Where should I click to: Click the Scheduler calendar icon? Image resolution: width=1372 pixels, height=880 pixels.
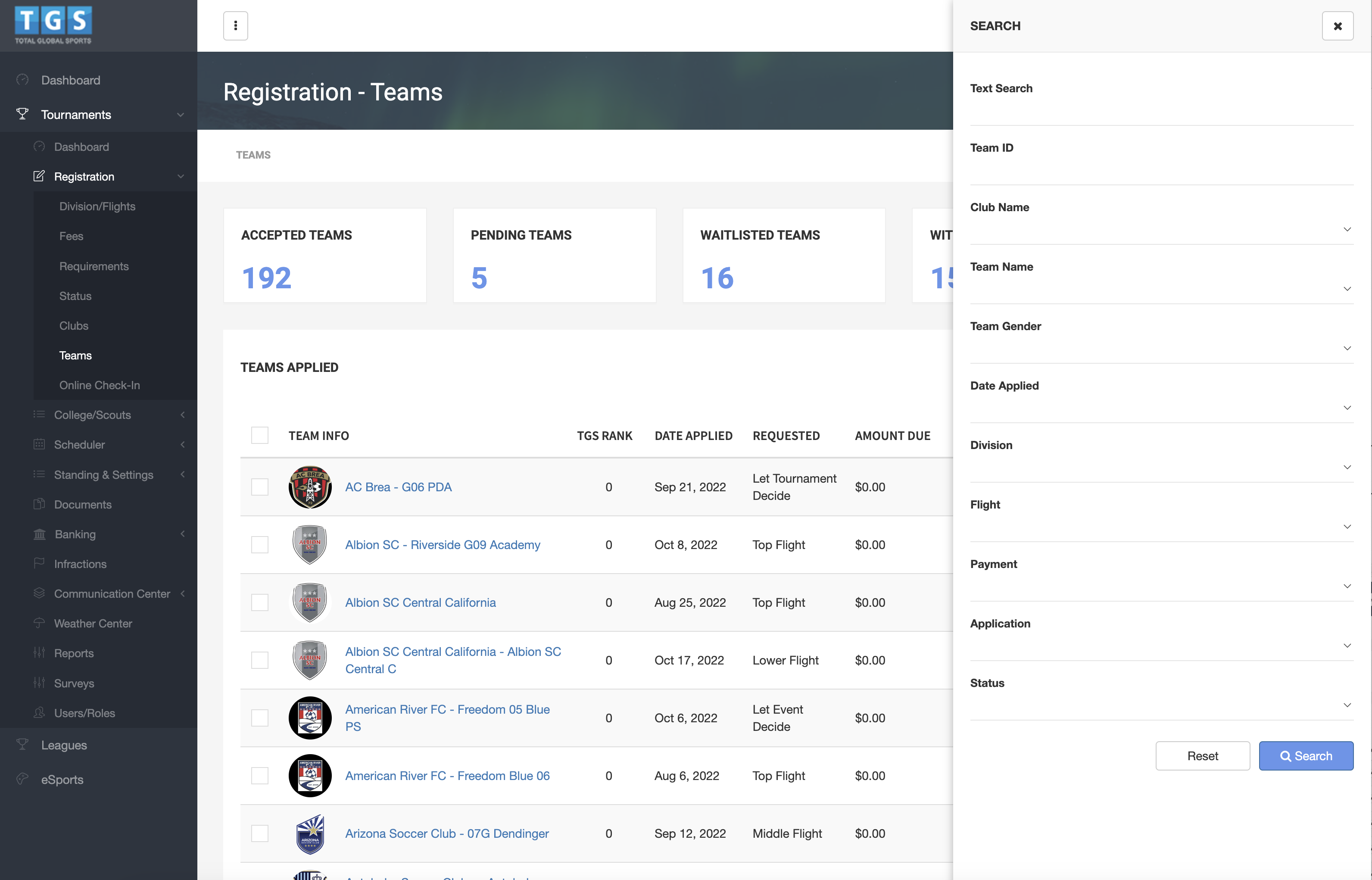point(39,444)
